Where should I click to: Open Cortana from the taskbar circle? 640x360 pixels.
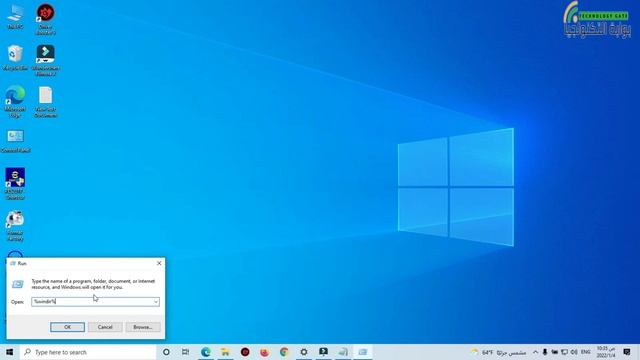click(x=166, y=352)
